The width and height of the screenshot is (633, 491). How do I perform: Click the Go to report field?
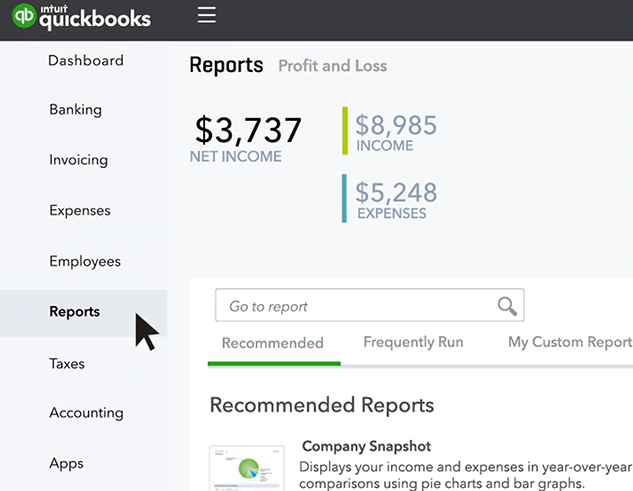[x=370, y=305]
